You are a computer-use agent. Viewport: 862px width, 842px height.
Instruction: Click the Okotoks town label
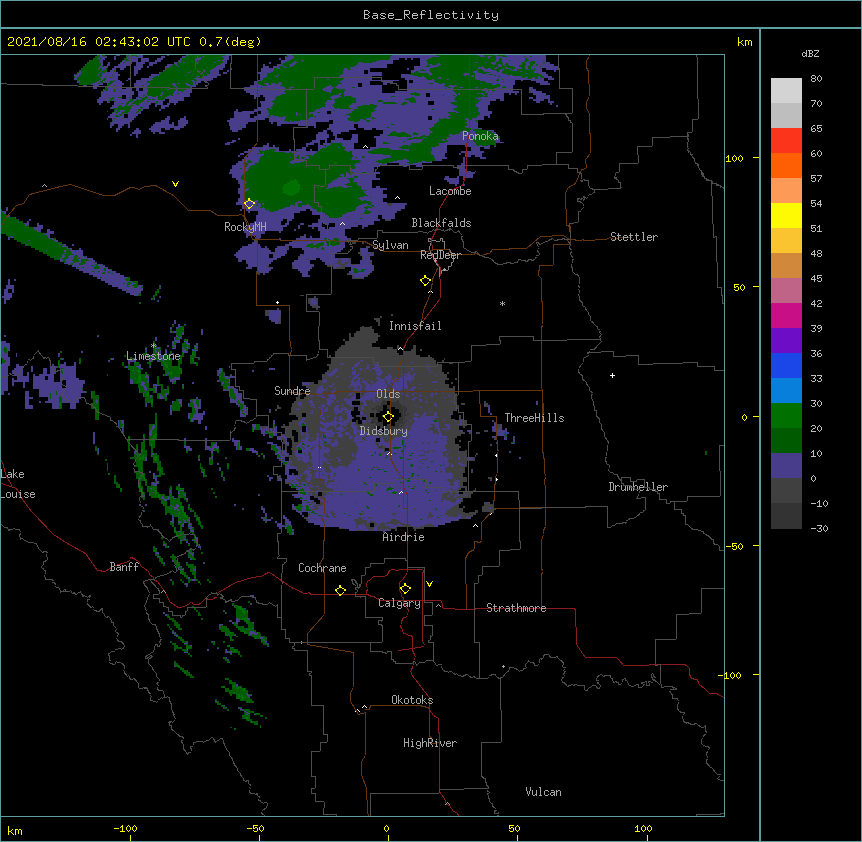(x=412, y=700)
